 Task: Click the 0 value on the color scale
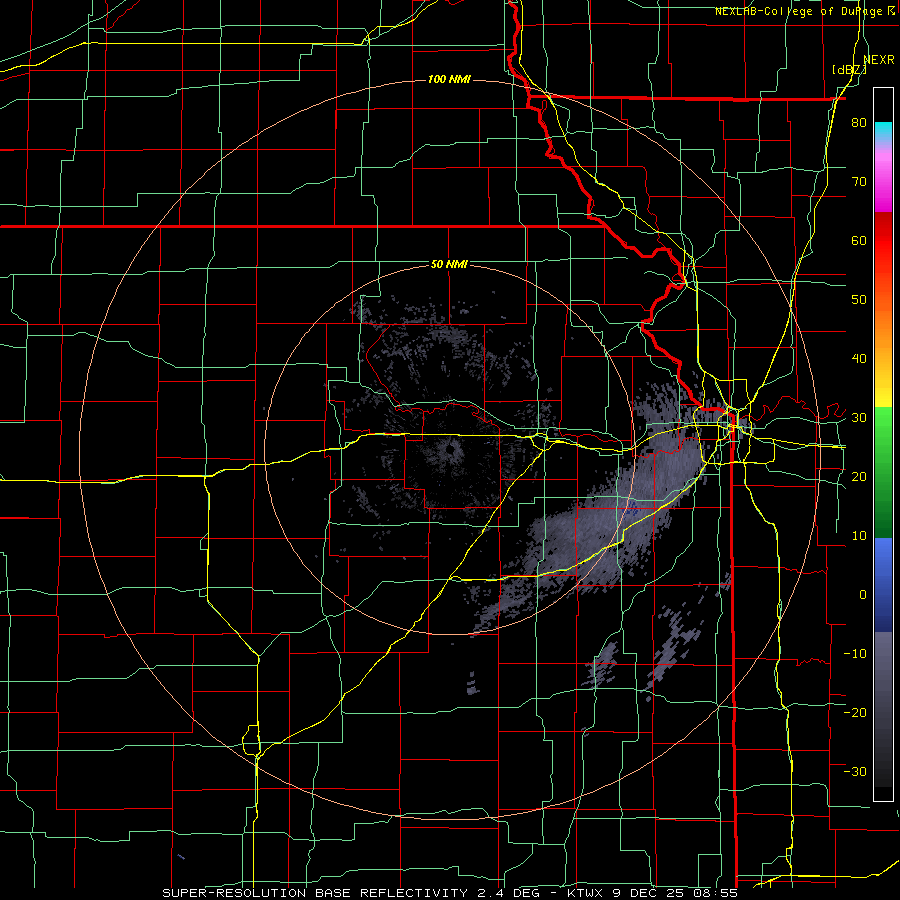pyautogui.click(x=863, y=595)
